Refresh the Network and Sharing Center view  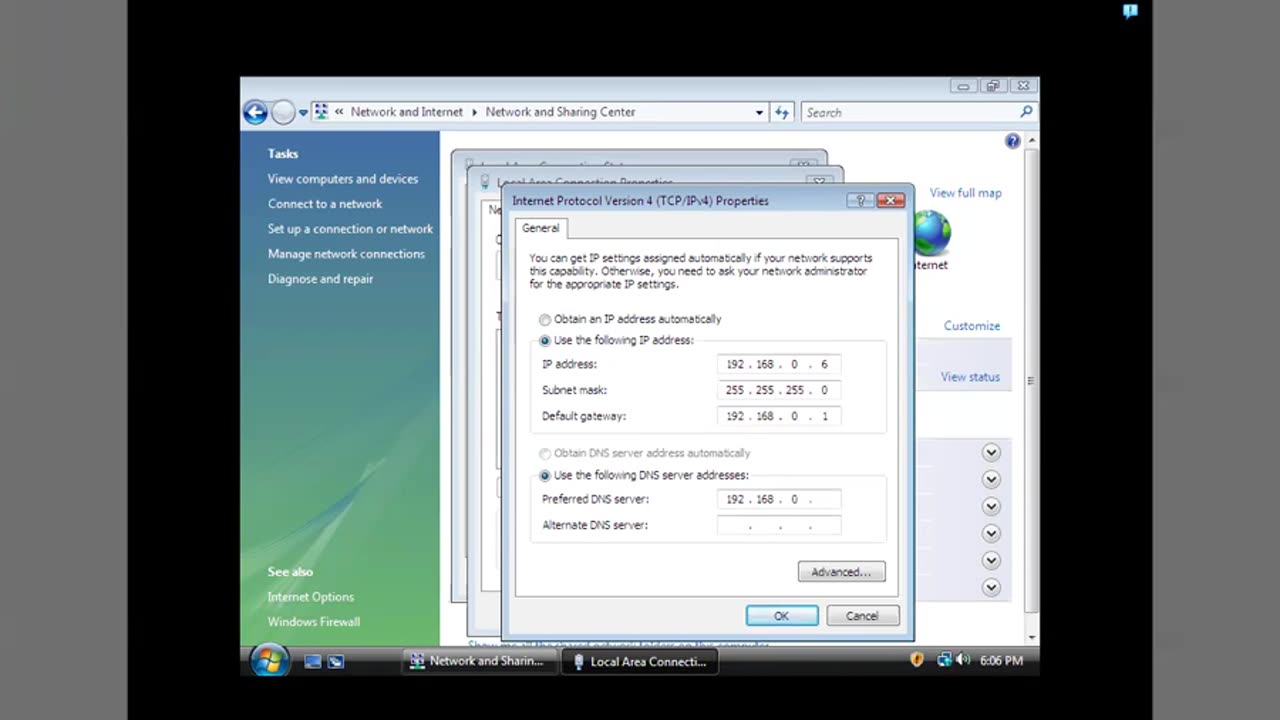click(x=782, y=112)
